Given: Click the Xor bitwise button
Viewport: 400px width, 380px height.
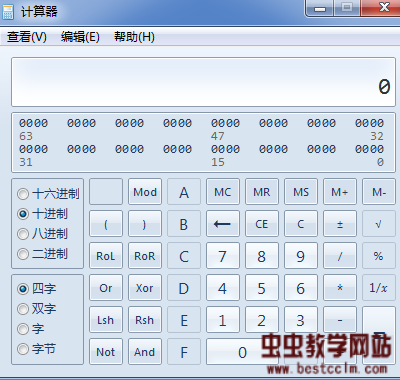Looking at the screenshot, I should click(x=145, y=288).
